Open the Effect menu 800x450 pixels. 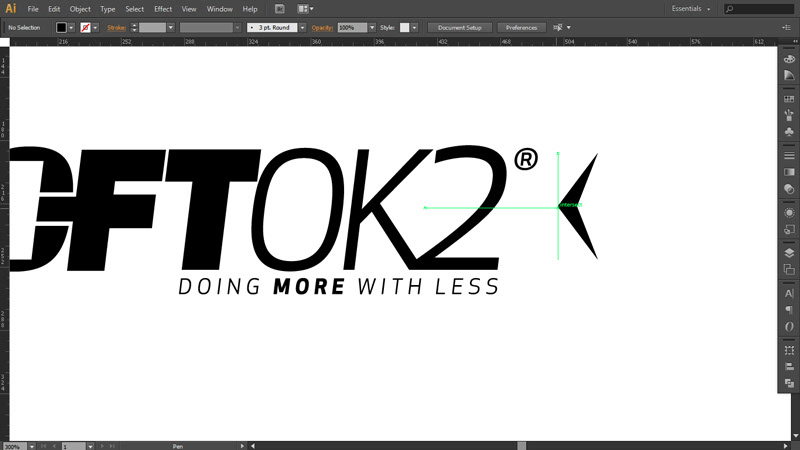[163, 8]
